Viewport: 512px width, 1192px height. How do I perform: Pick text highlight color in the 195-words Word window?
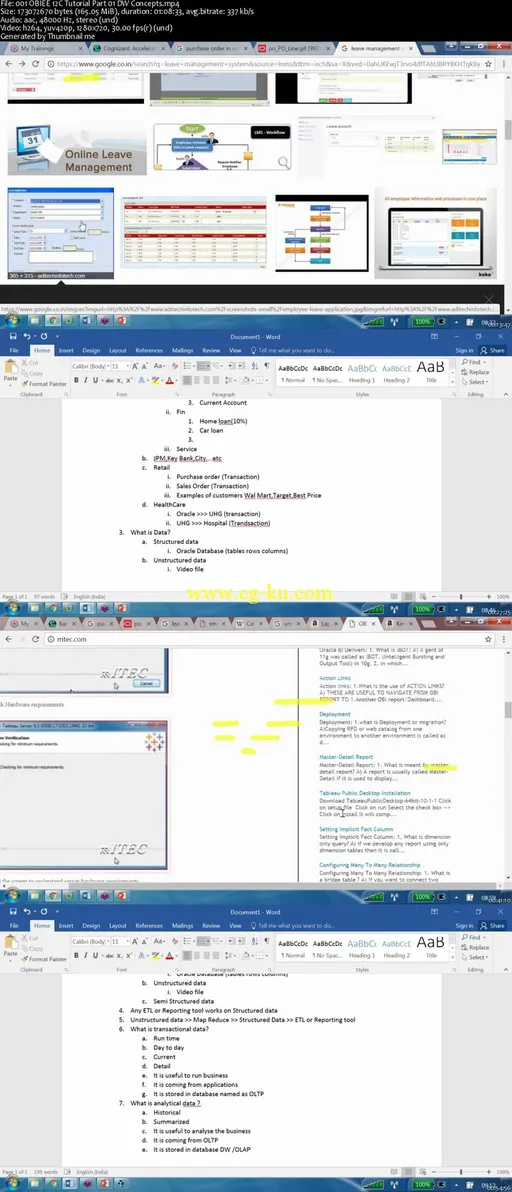coord(154,955)
